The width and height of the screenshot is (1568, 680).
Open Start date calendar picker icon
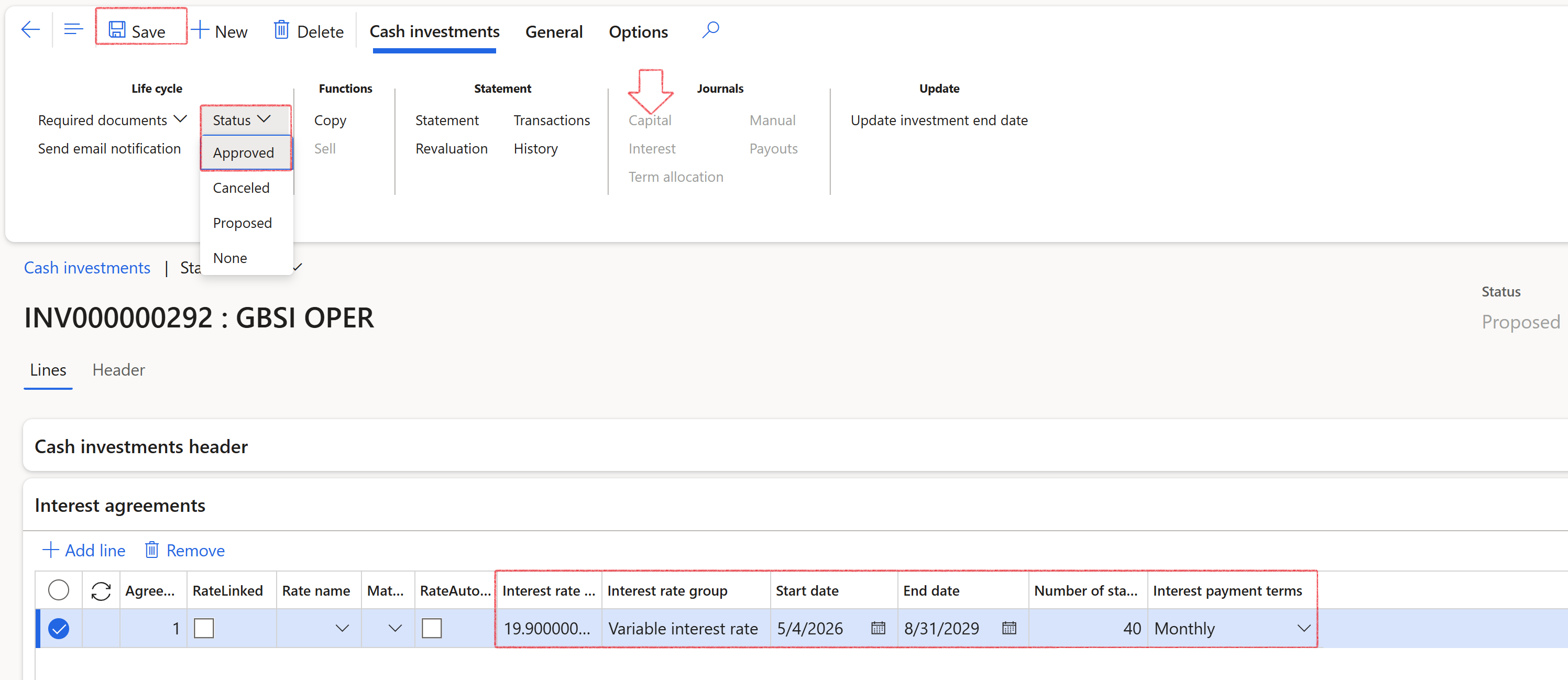pos(878,628)
